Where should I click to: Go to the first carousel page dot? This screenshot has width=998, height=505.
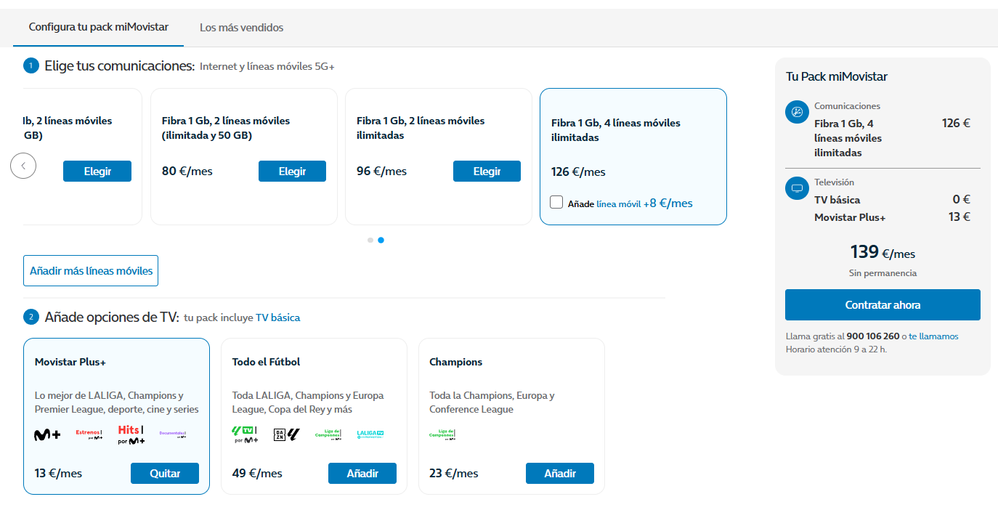370,240
